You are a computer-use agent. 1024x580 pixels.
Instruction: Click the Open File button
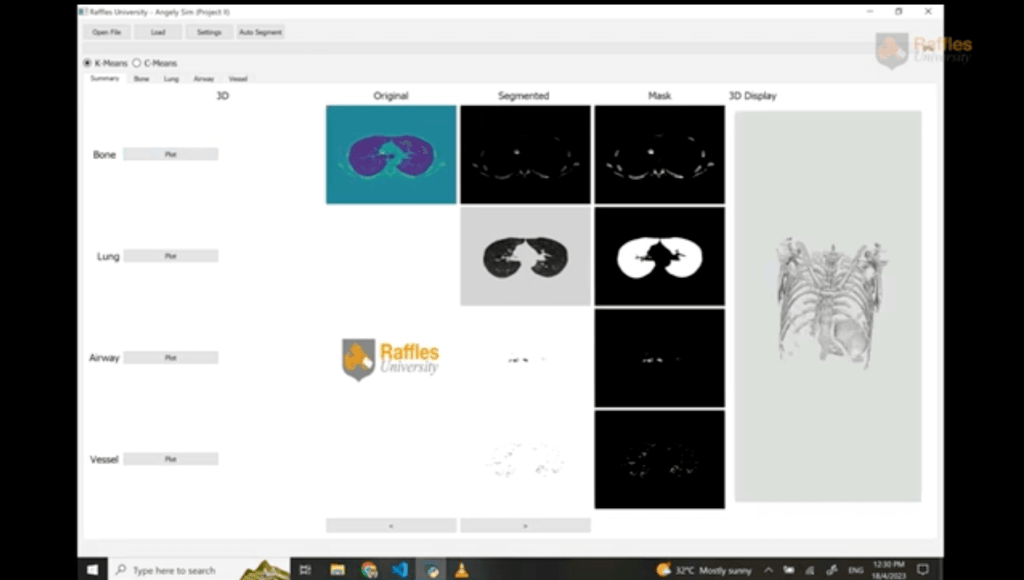tap(107, 32)
